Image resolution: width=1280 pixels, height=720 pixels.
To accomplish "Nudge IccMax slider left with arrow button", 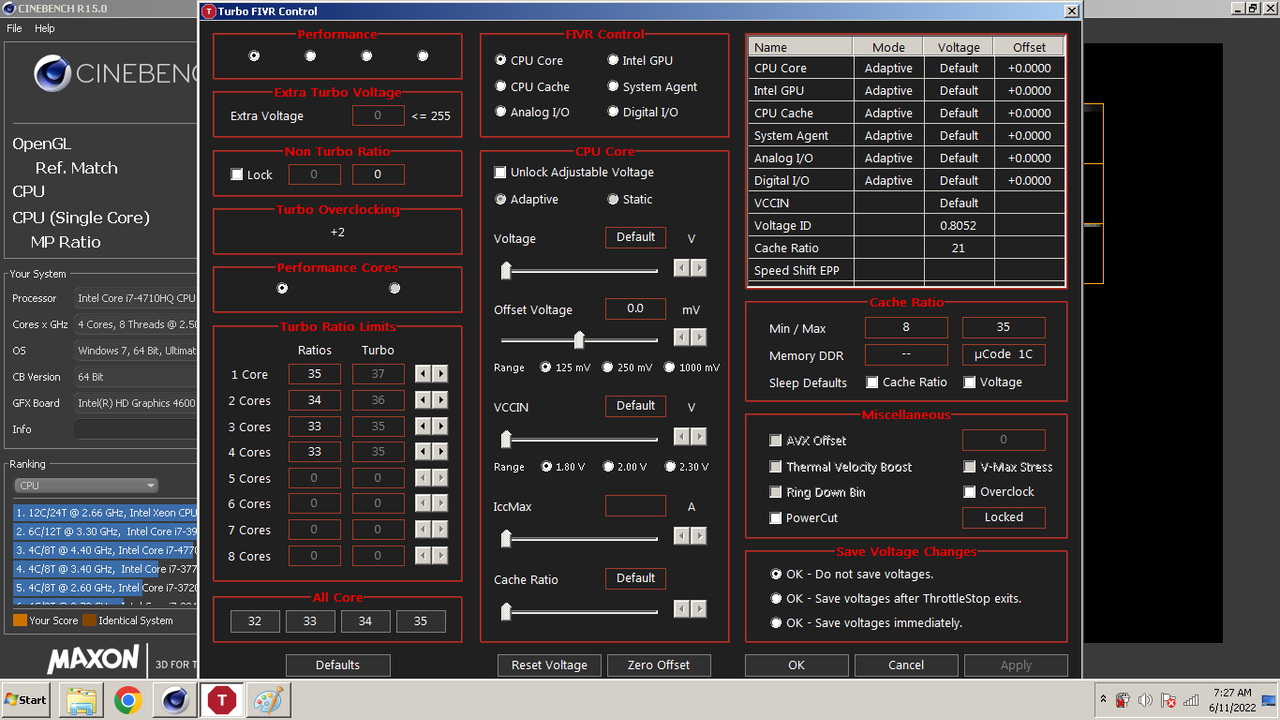I will pos(682,536).
